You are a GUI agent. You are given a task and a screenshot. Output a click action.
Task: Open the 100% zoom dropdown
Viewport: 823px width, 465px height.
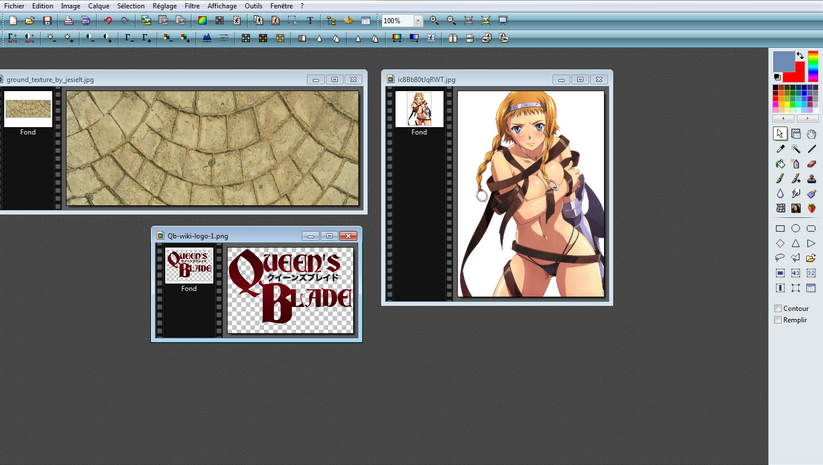point(418,20)
